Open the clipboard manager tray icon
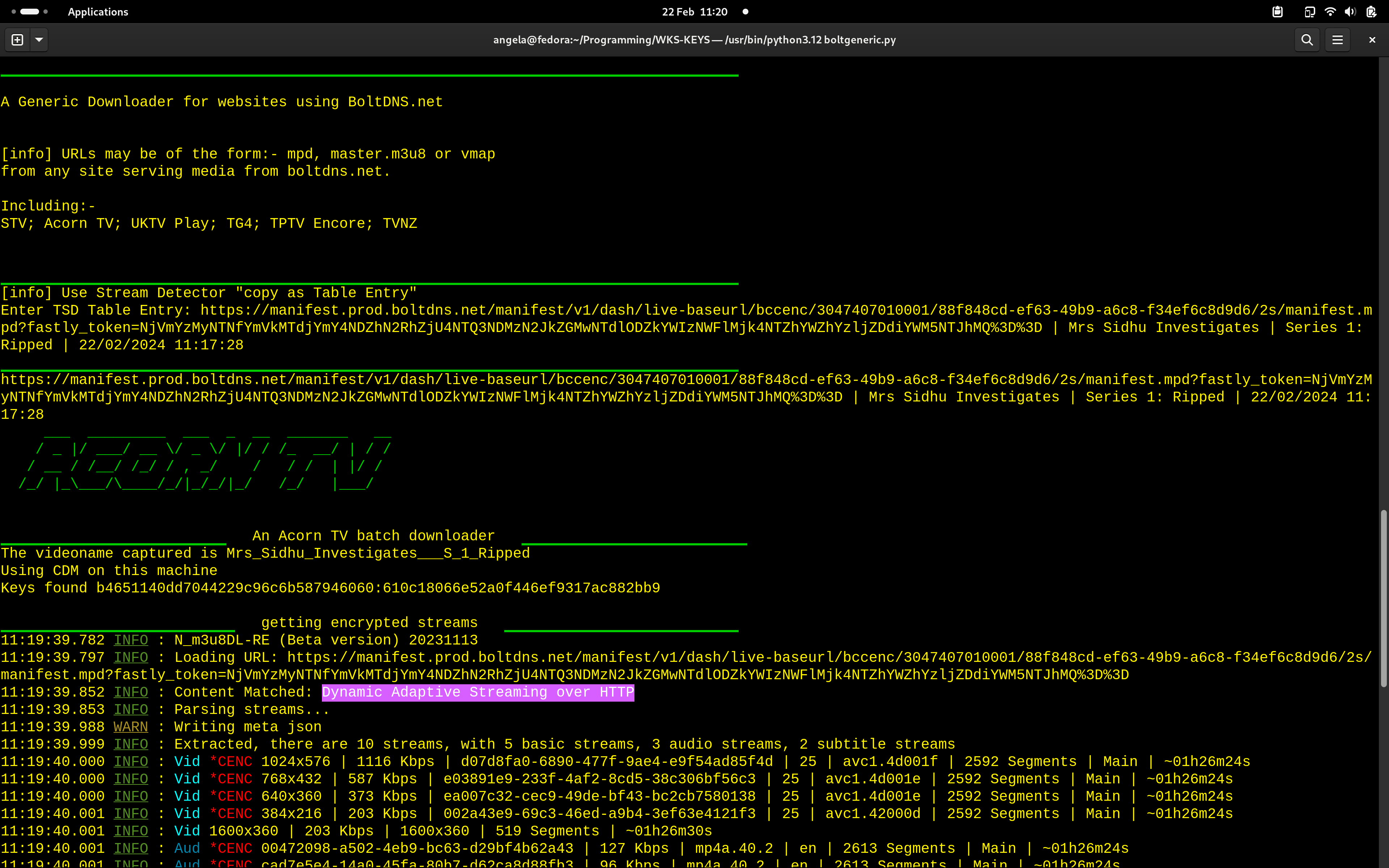 coord(1277,12)
